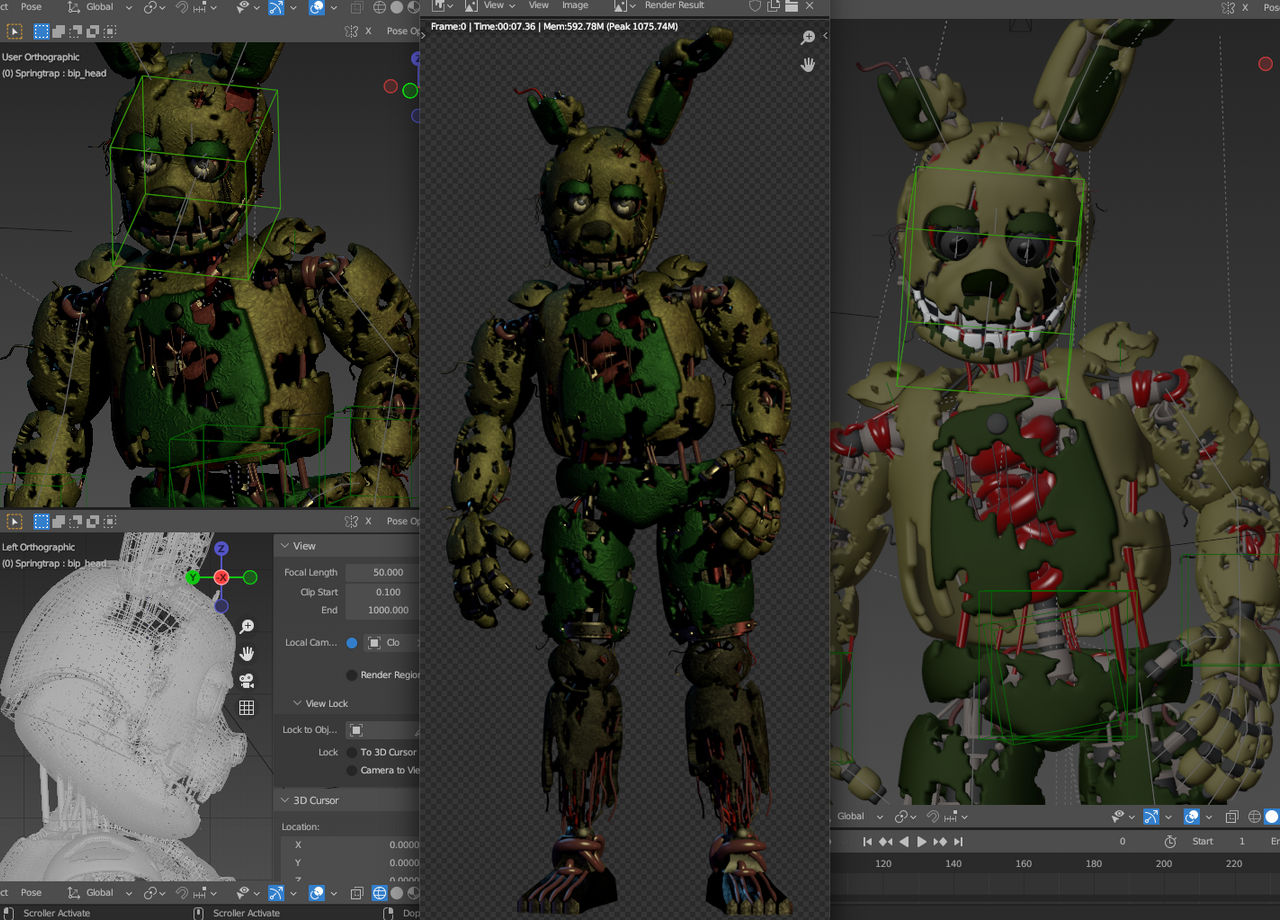Screen dimensions: 1280x920
Task: Play the animation in the timeline
Action: (x=921, y=841)
